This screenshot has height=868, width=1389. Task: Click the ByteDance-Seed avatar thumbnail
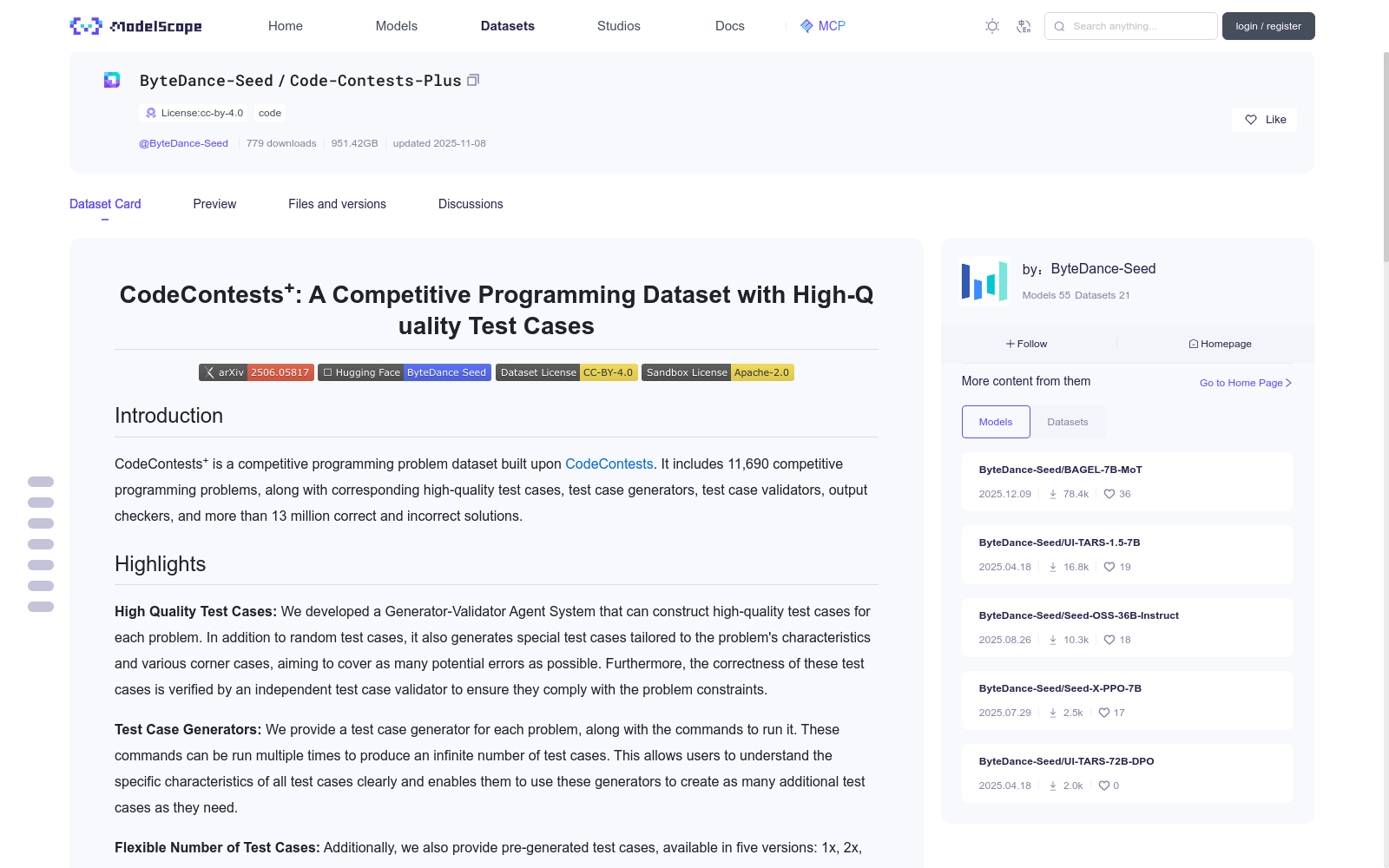[x=984, y=280]
